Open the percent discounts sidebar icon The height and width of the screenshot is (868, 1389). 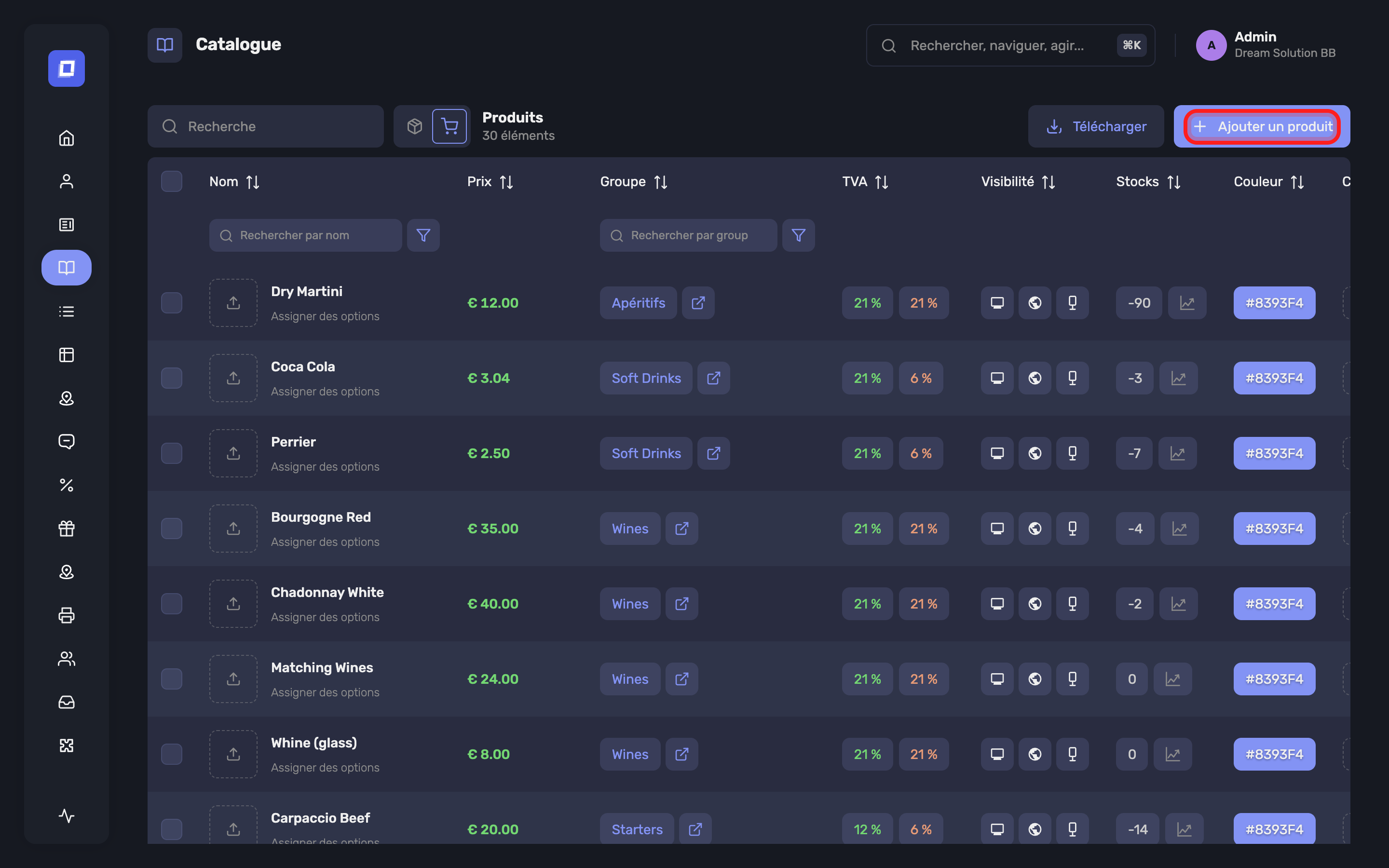pyautogui.click(x=67, y=485)
